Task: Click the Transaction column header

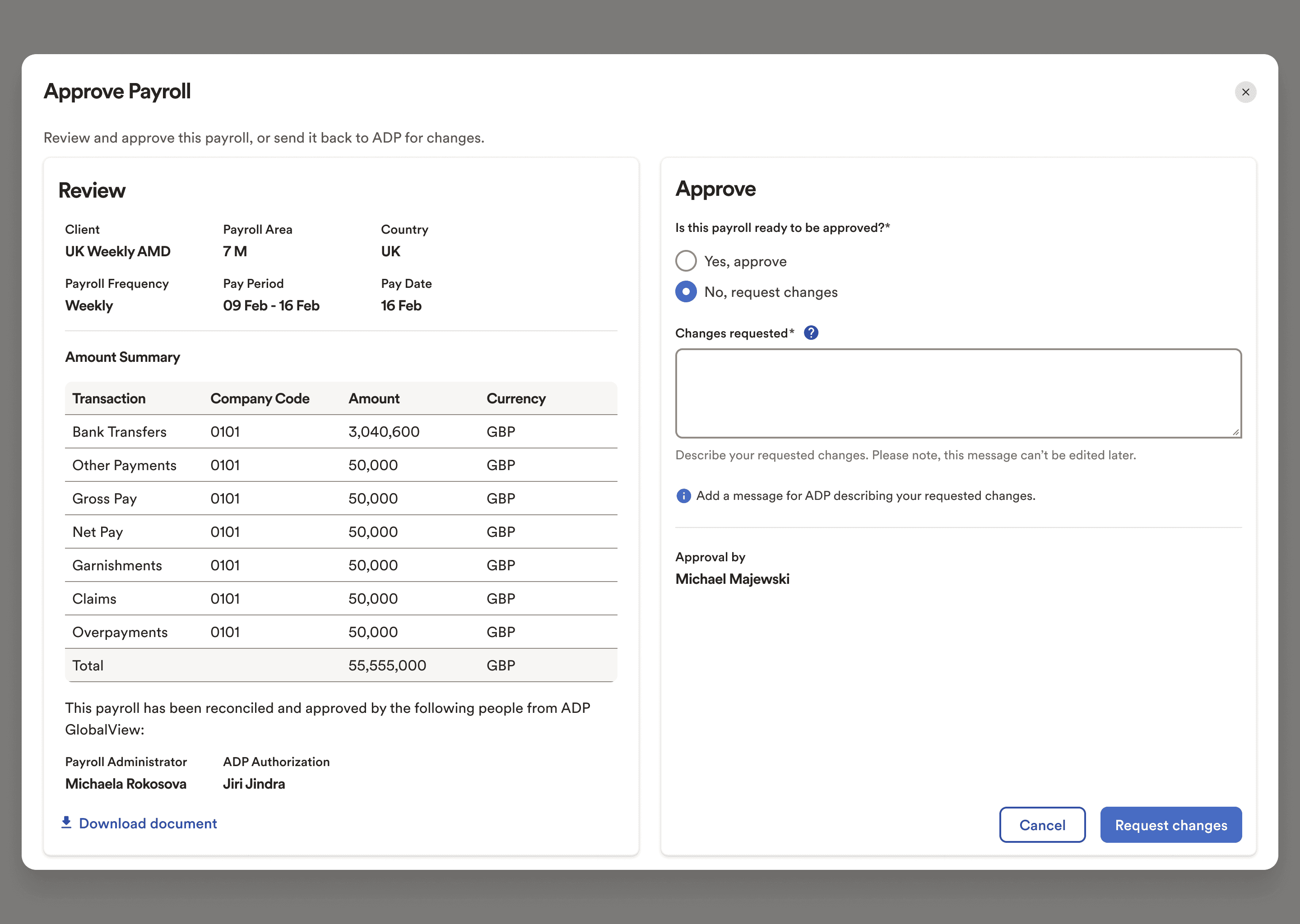Action: click(109, 399)
